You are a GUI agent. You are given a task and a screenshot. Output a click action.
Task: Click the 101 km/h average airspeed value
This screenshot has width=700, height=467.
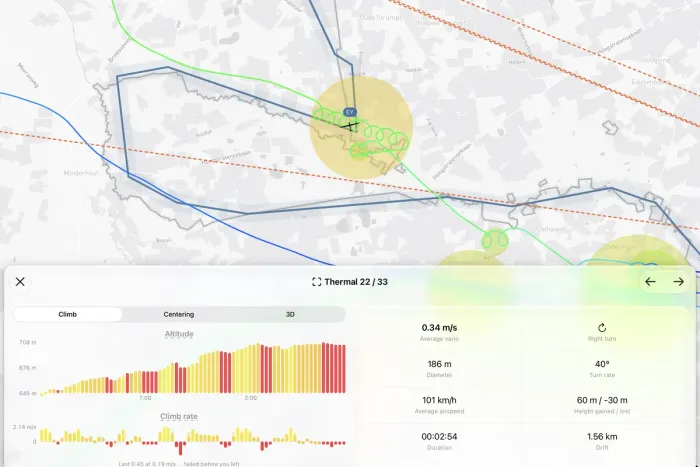pos(439,400)
